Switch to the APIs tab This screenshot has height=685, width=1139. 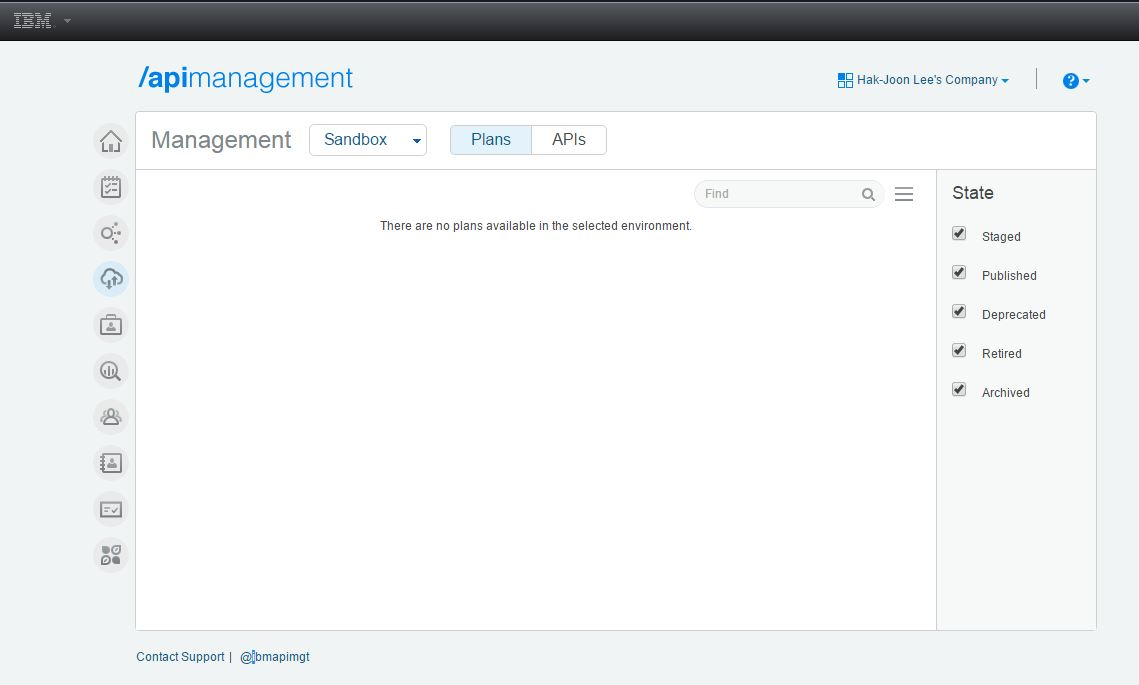click(569, 140)
